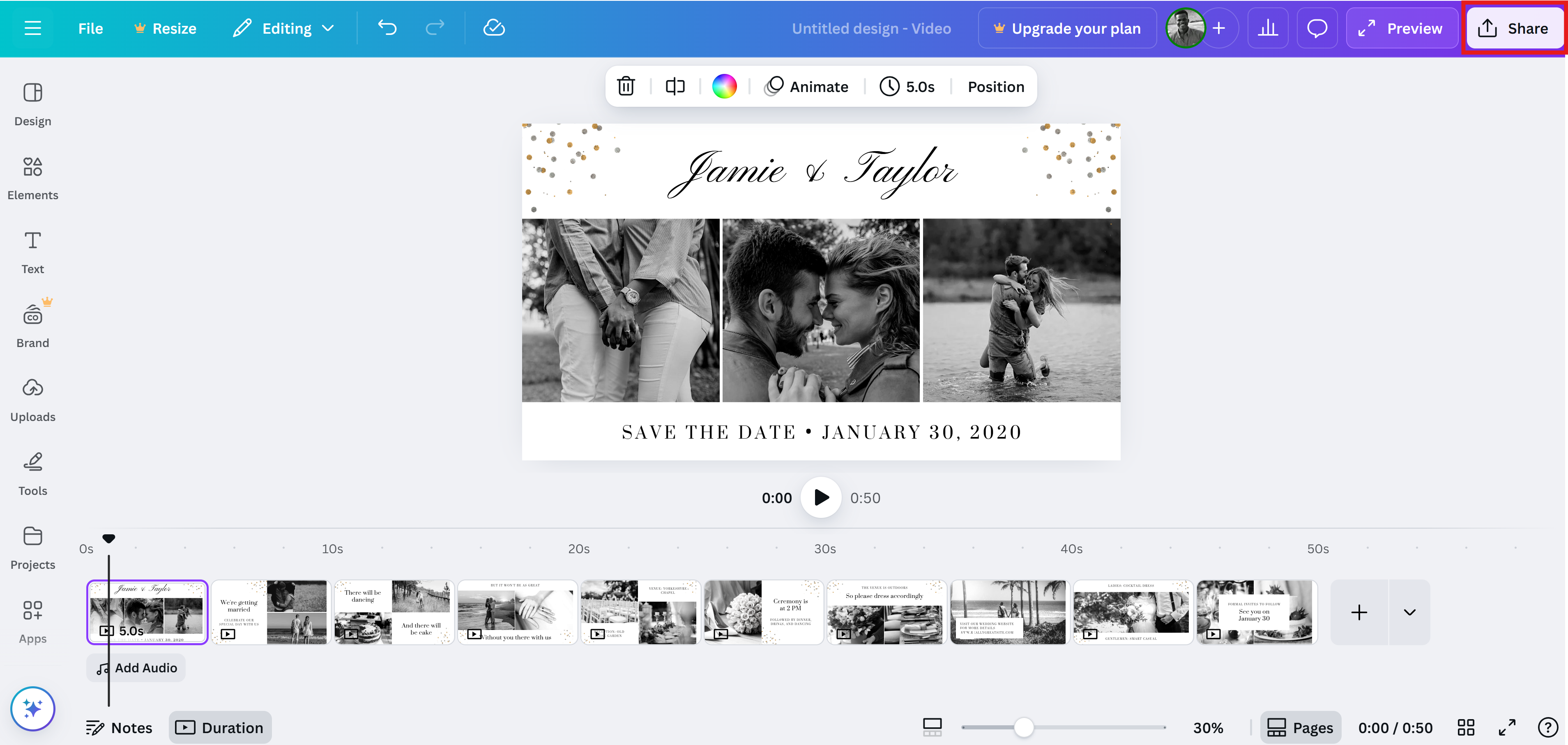Open the Projects panel
This screenshot has height=745, width=1568.
click(32, 547)
